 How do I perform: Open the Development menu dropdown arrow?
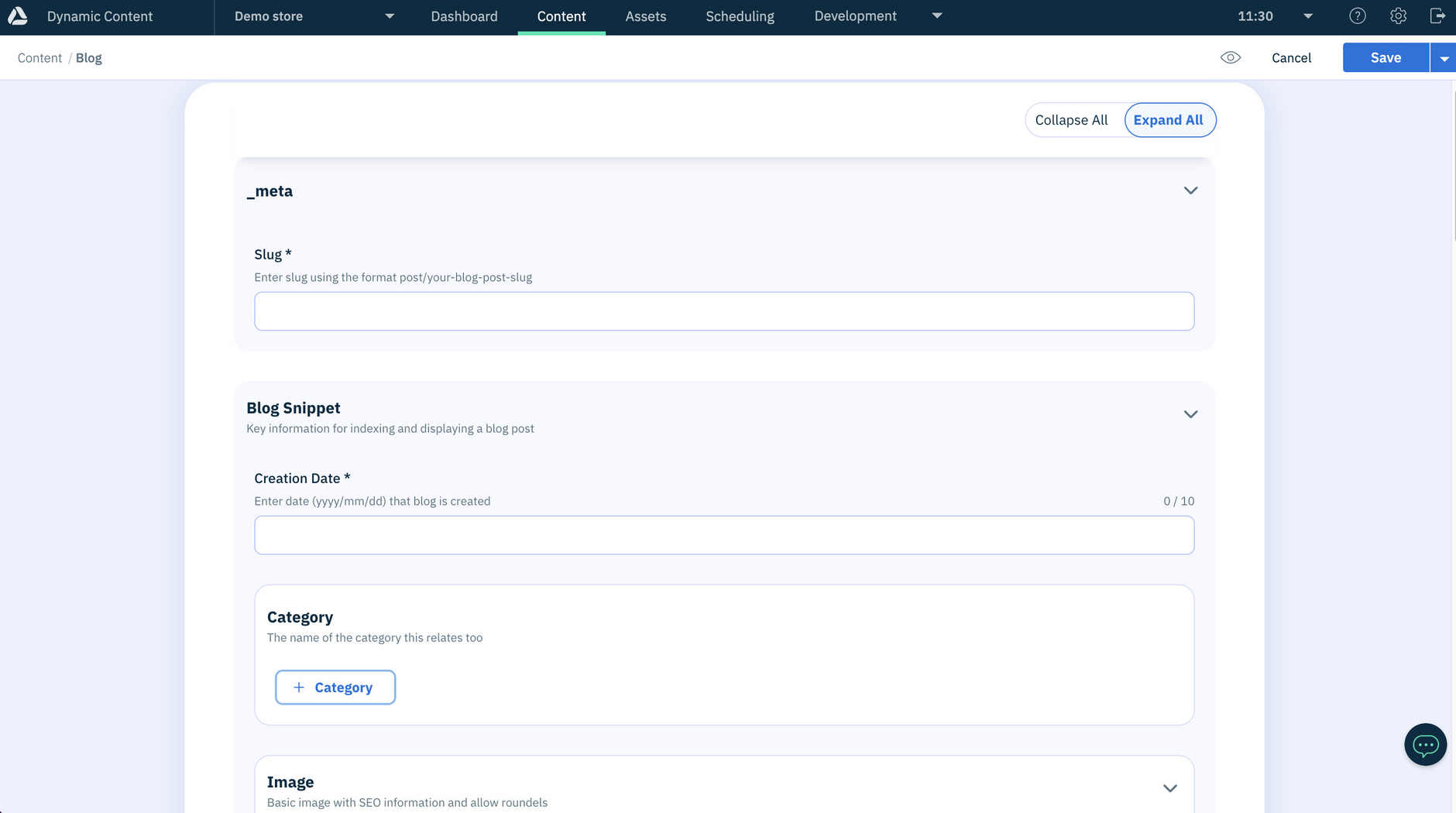coord(937,15)
